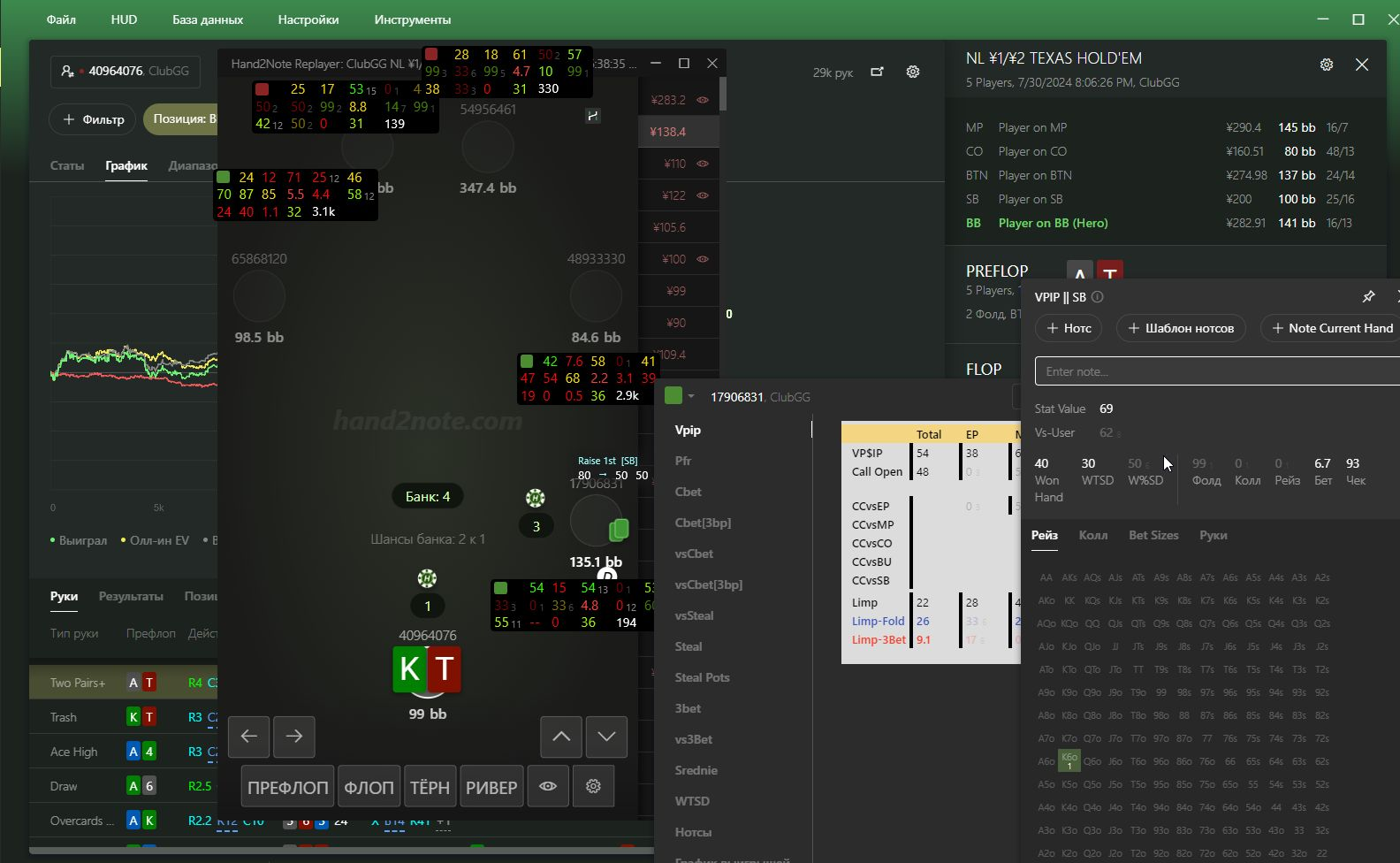Open Нотсы in the stats list
This screenshot has width=1400, height=863.
(693, 832)
